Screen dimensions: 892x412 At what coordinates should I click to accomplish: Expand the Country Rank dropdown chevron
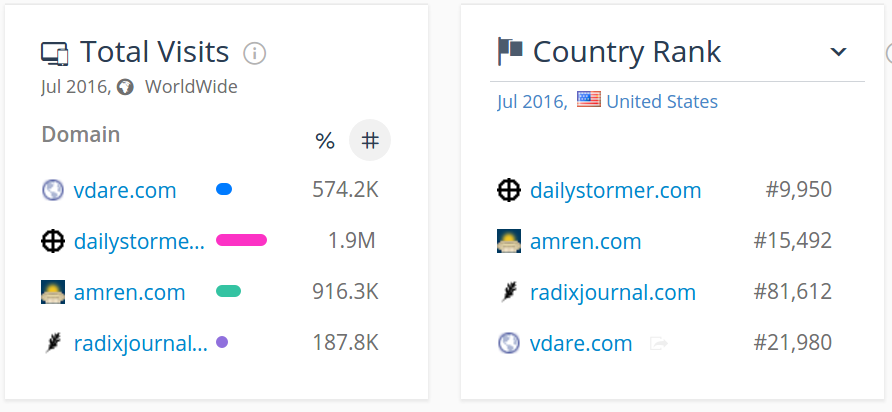[839, 52]
